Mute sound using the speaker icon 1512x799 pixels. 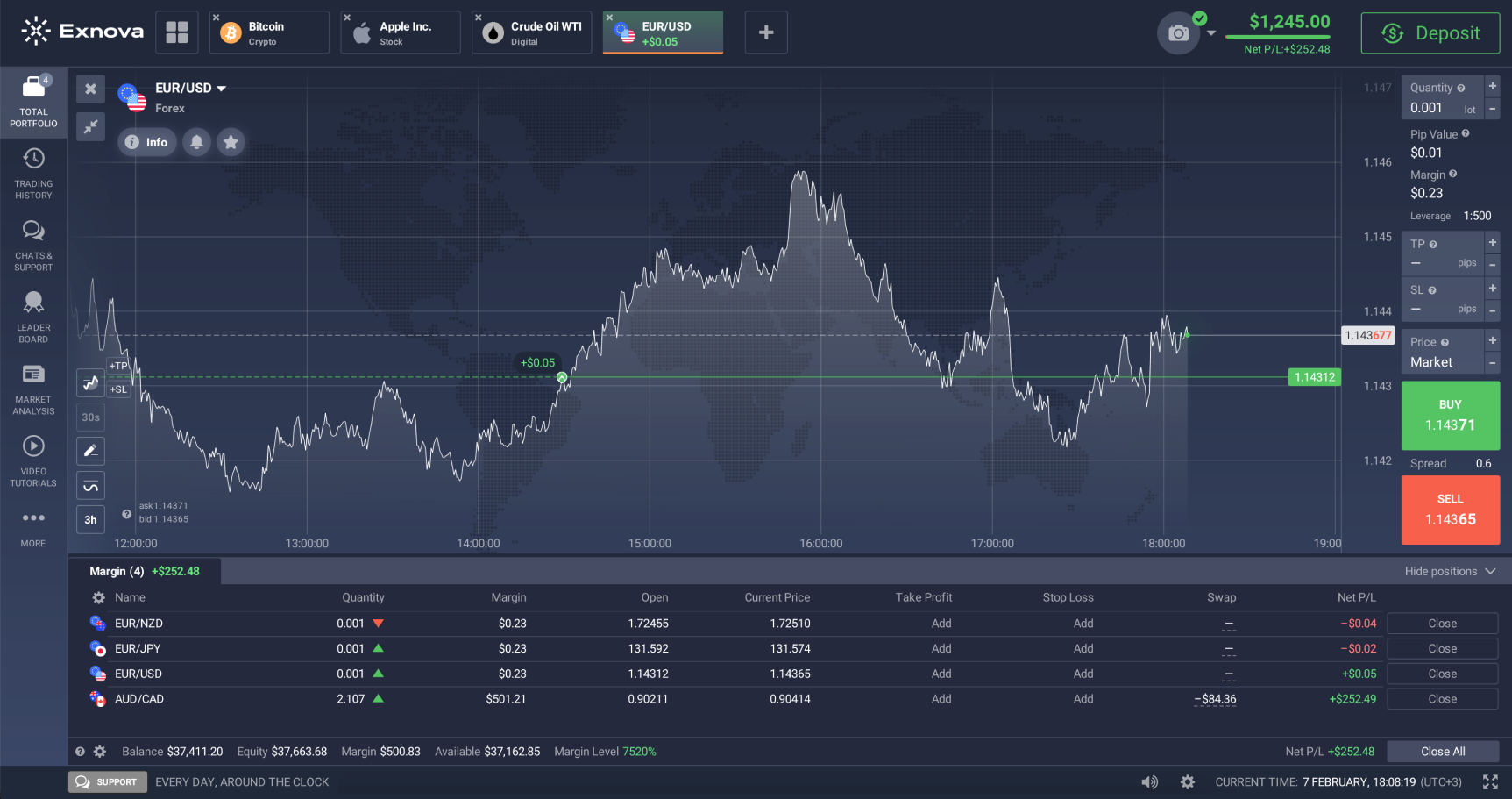pos(1148,781)
